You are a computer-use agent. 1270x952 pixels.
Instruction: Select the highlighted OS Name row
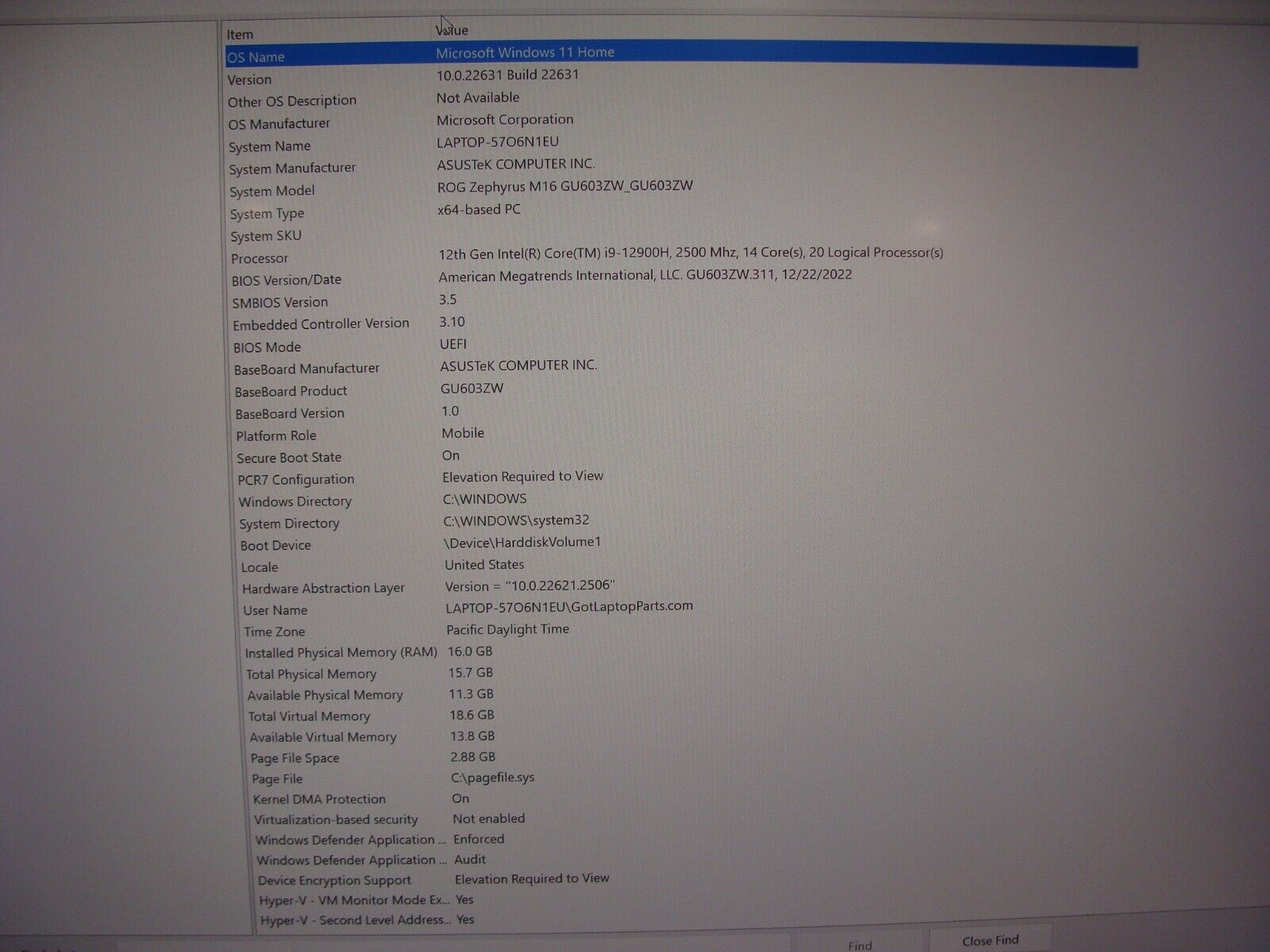[x=681, y=54]
